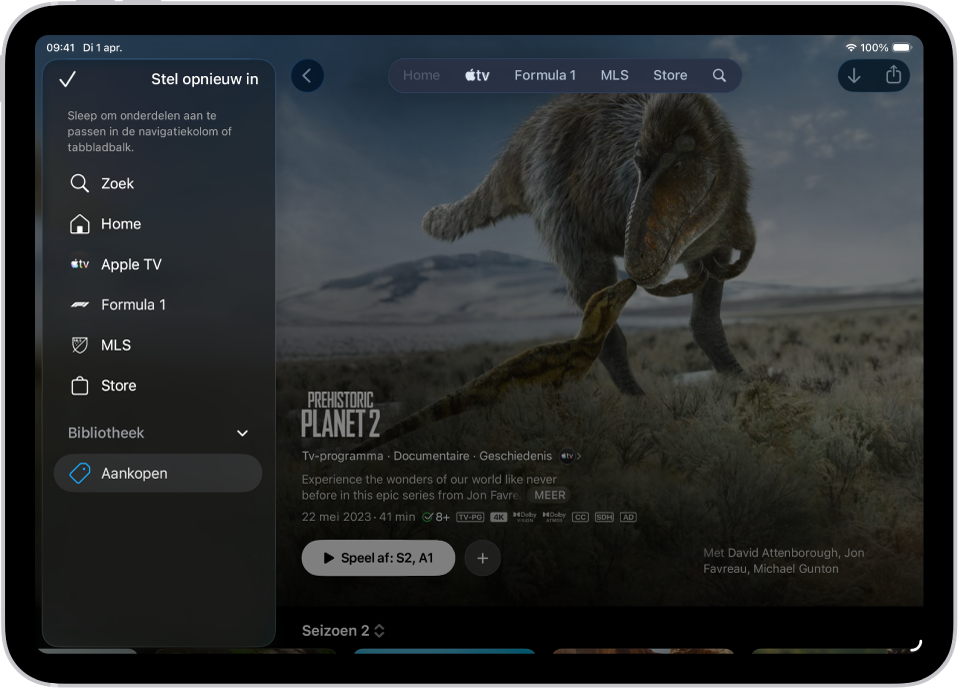Select the Aankopen tag icon
963x689 pixels.
coord(79,473)
